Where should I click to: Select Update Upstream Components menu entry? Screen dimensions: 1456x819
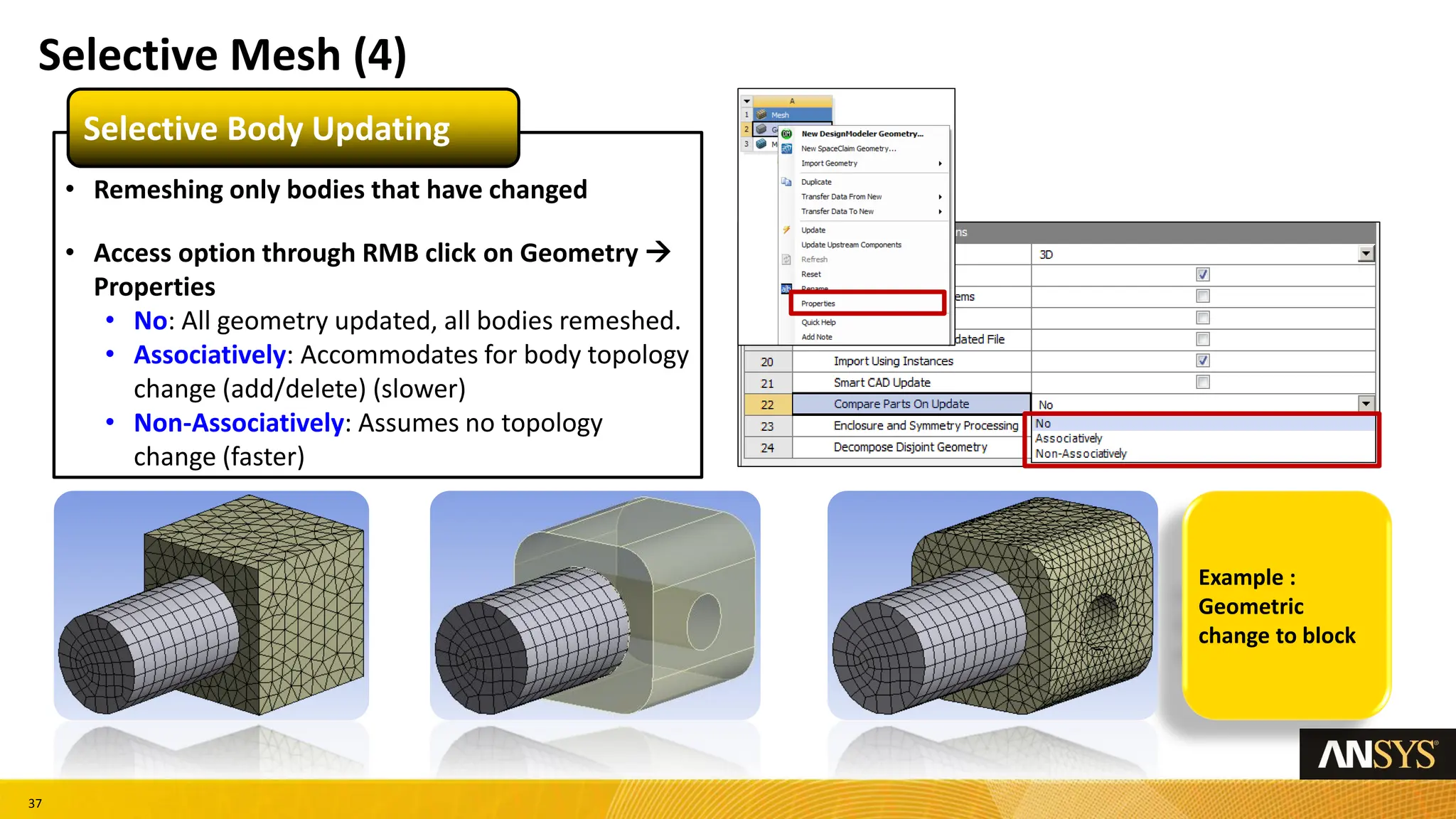coord(851,245)
